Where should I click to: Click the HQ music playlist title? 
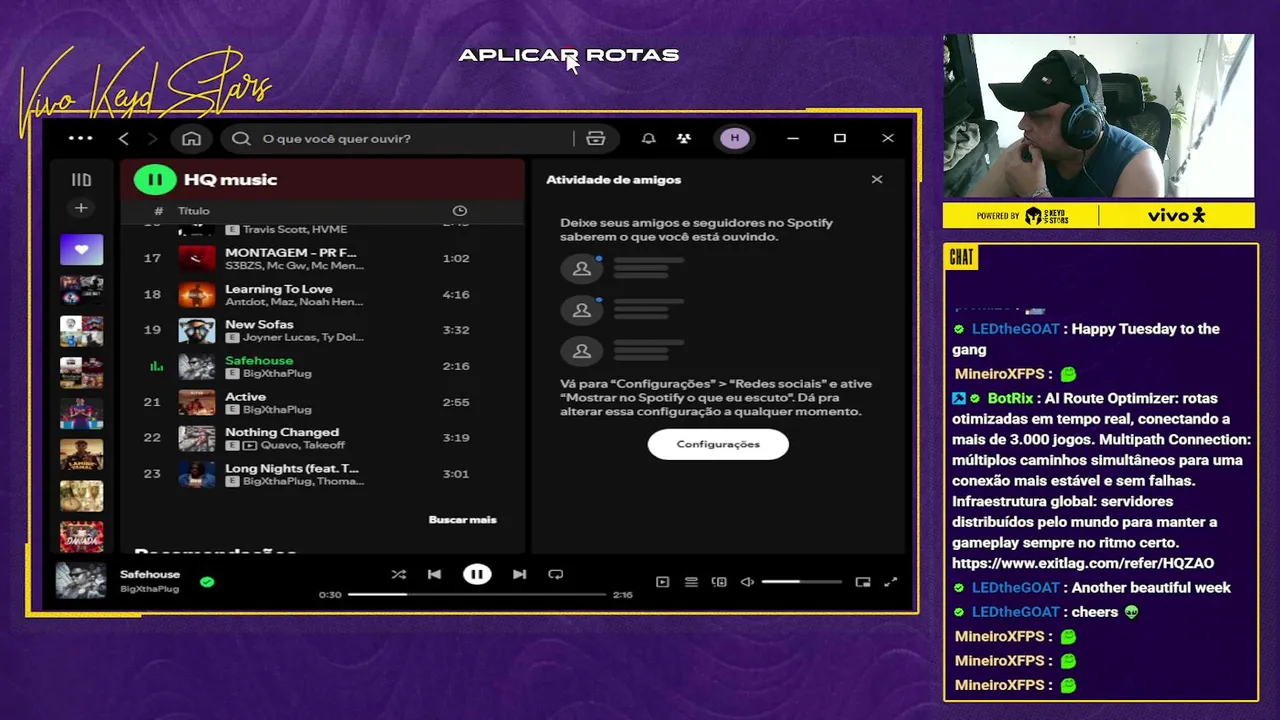coord(230,180)
